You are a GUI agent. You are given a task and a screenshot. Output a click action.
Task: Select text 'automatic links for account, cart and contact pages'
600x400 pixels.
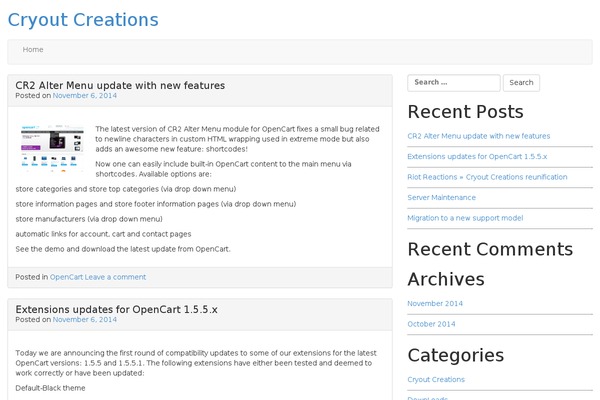tap(103, 234)
